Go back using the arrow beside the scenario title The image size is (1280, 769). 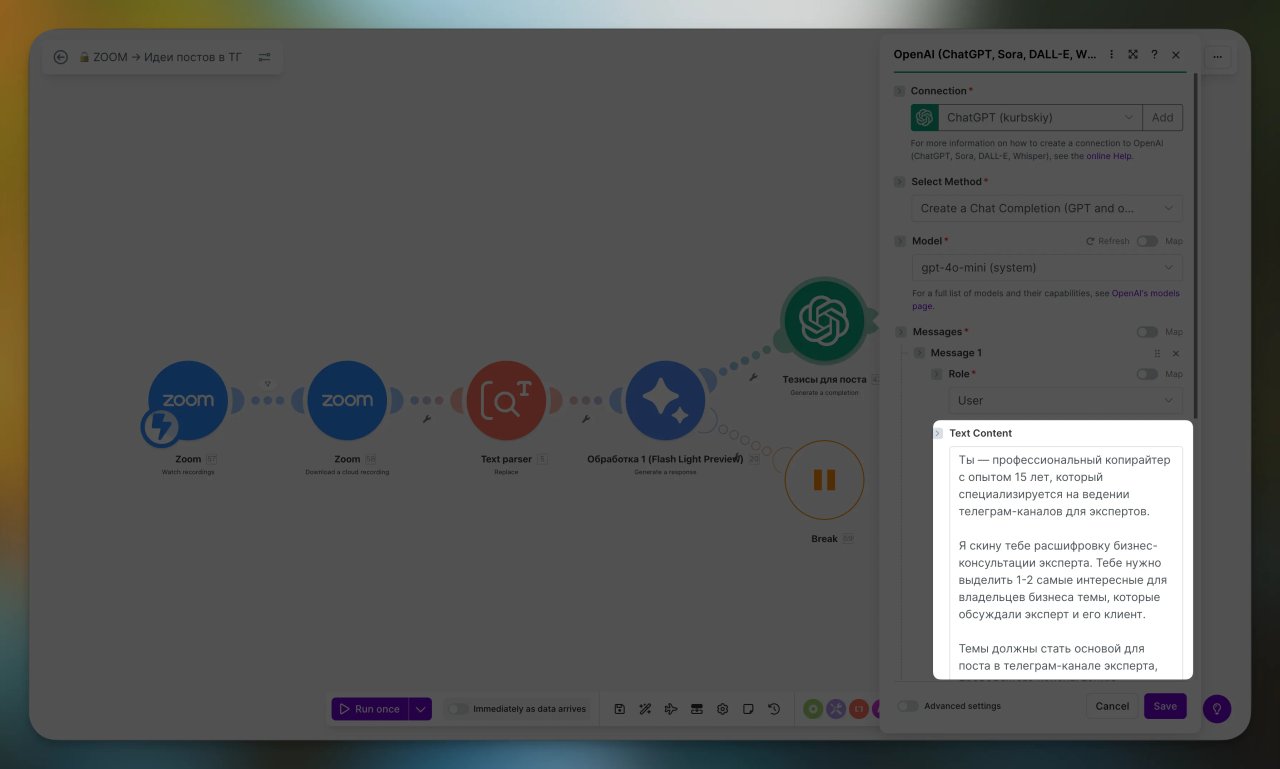(x=60, y=57)
